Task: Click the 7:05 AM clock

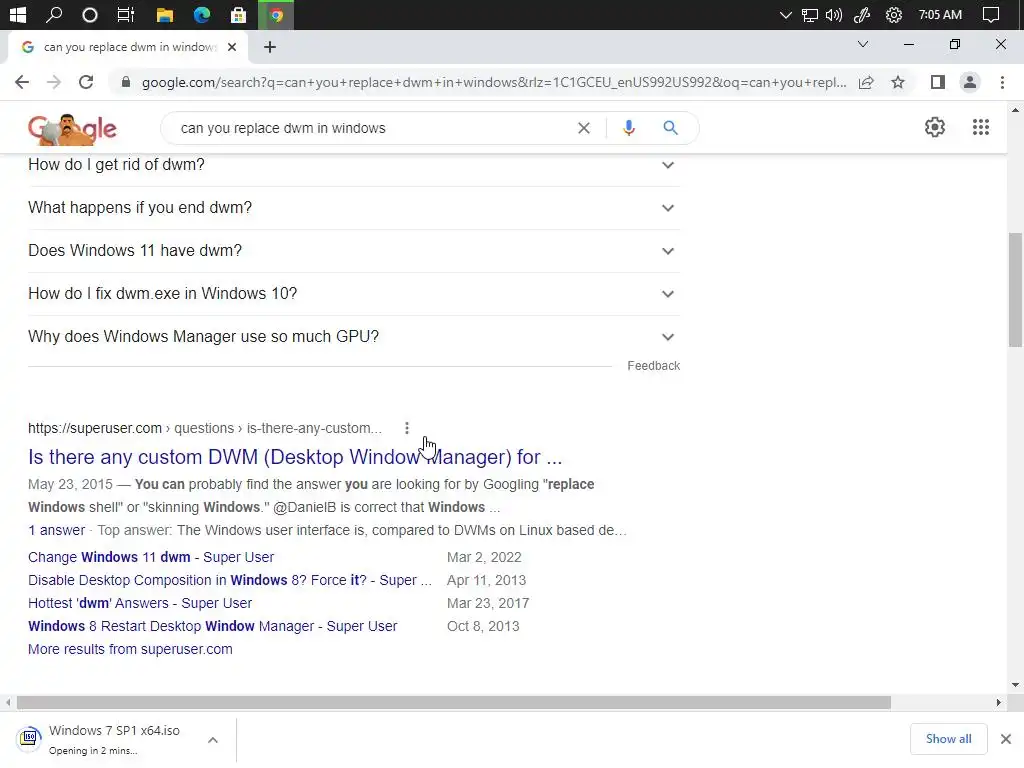Action: click(x=940, y=14)
